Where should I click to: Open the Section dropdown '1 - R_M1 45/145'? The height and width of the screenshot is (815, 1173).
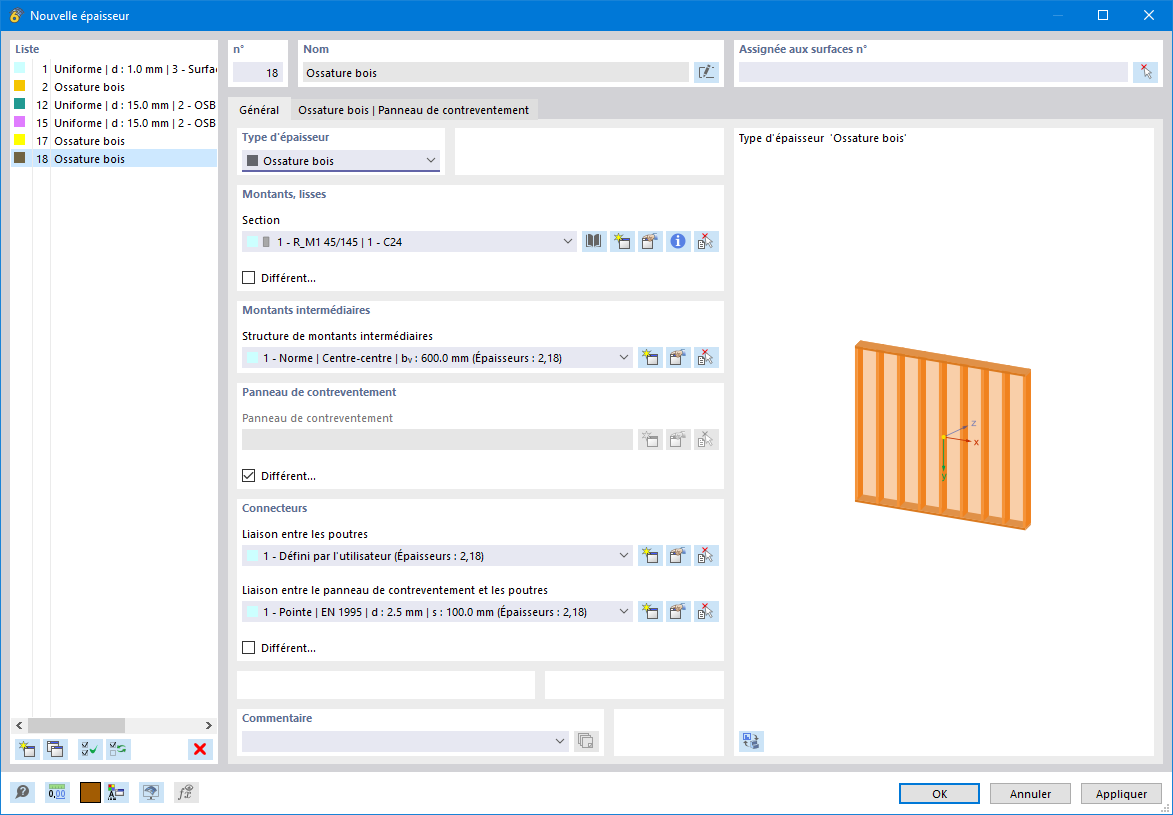click(409, 242)
